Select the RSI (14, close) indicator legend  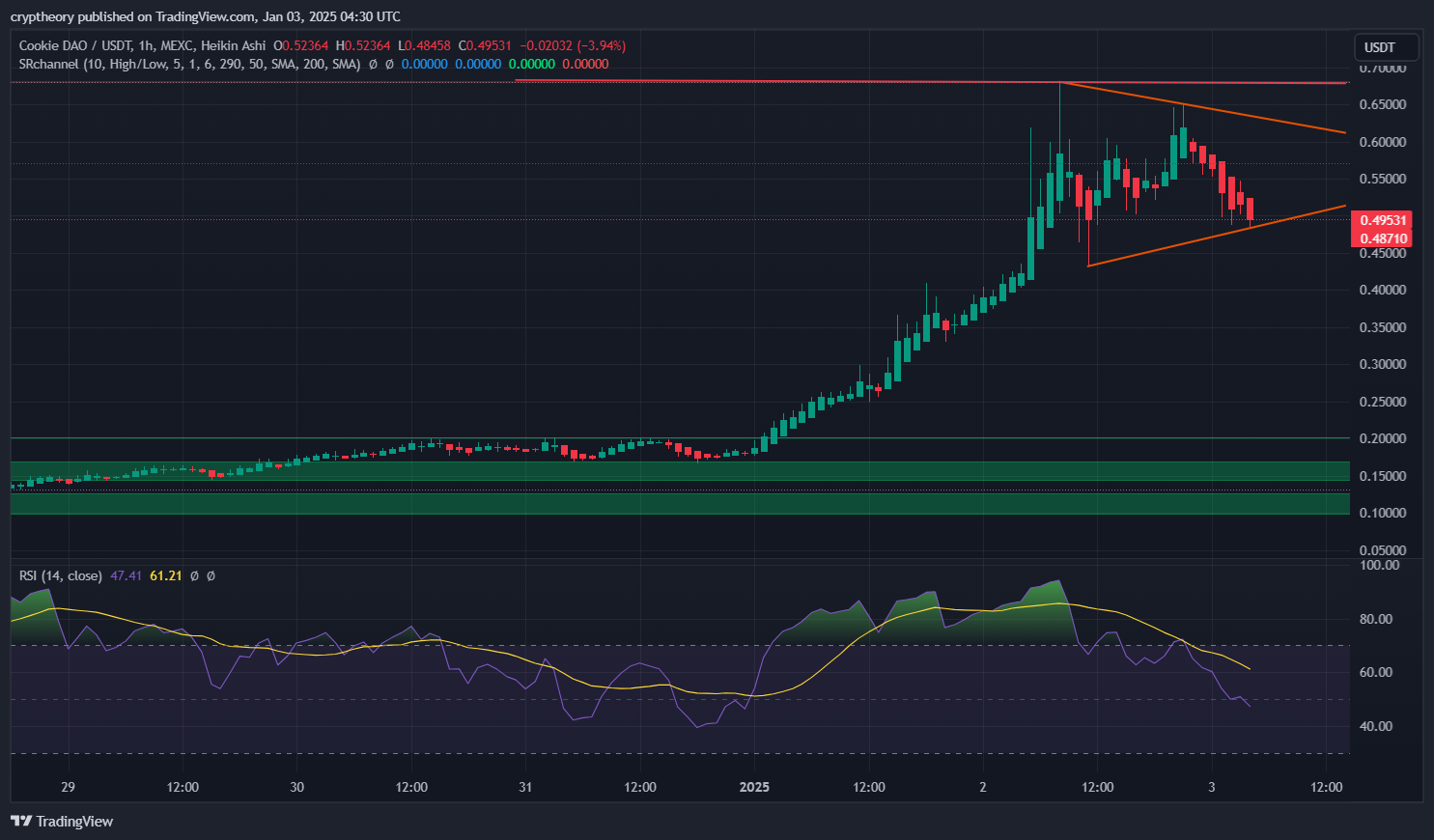[x=61, y=575]
